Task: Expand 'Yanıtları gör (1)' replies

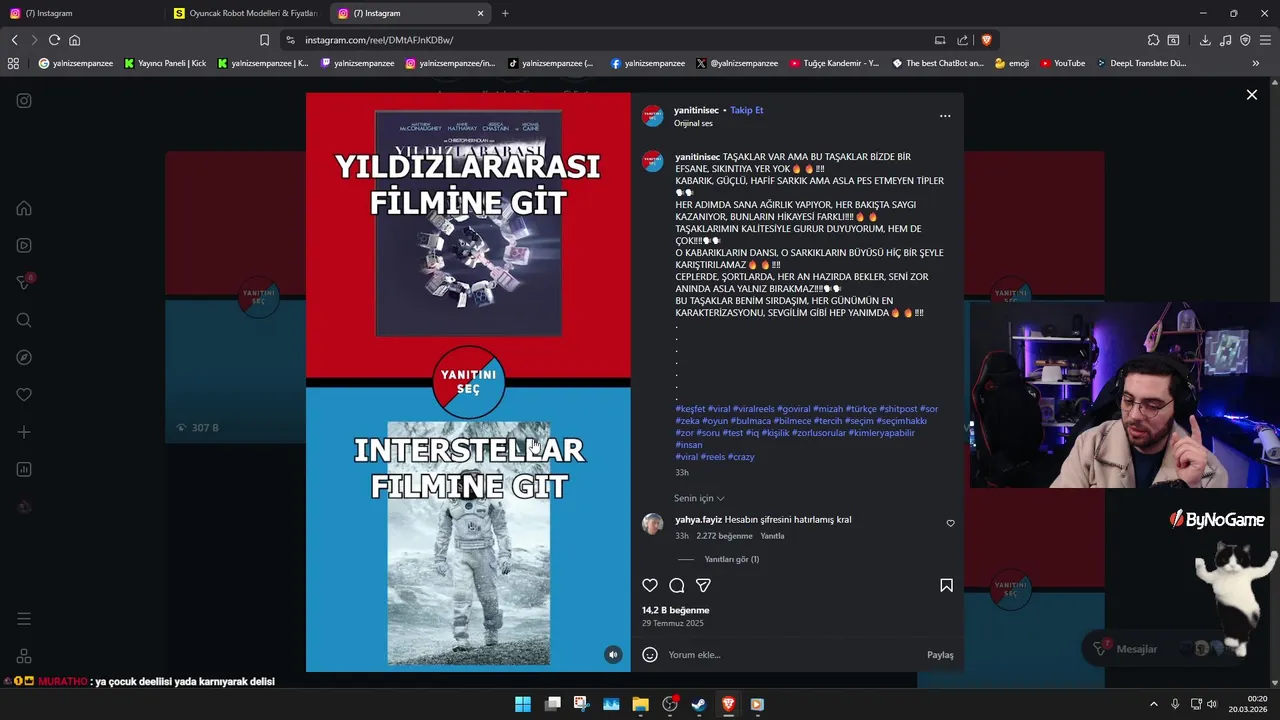Action: (x=732, y=559)
